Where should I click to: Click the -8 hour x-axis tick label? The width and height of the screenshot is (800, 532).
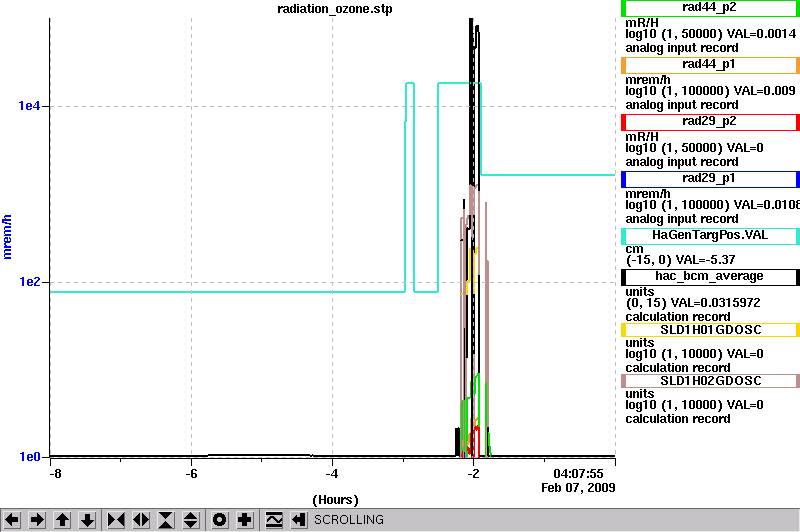[55, 474]
